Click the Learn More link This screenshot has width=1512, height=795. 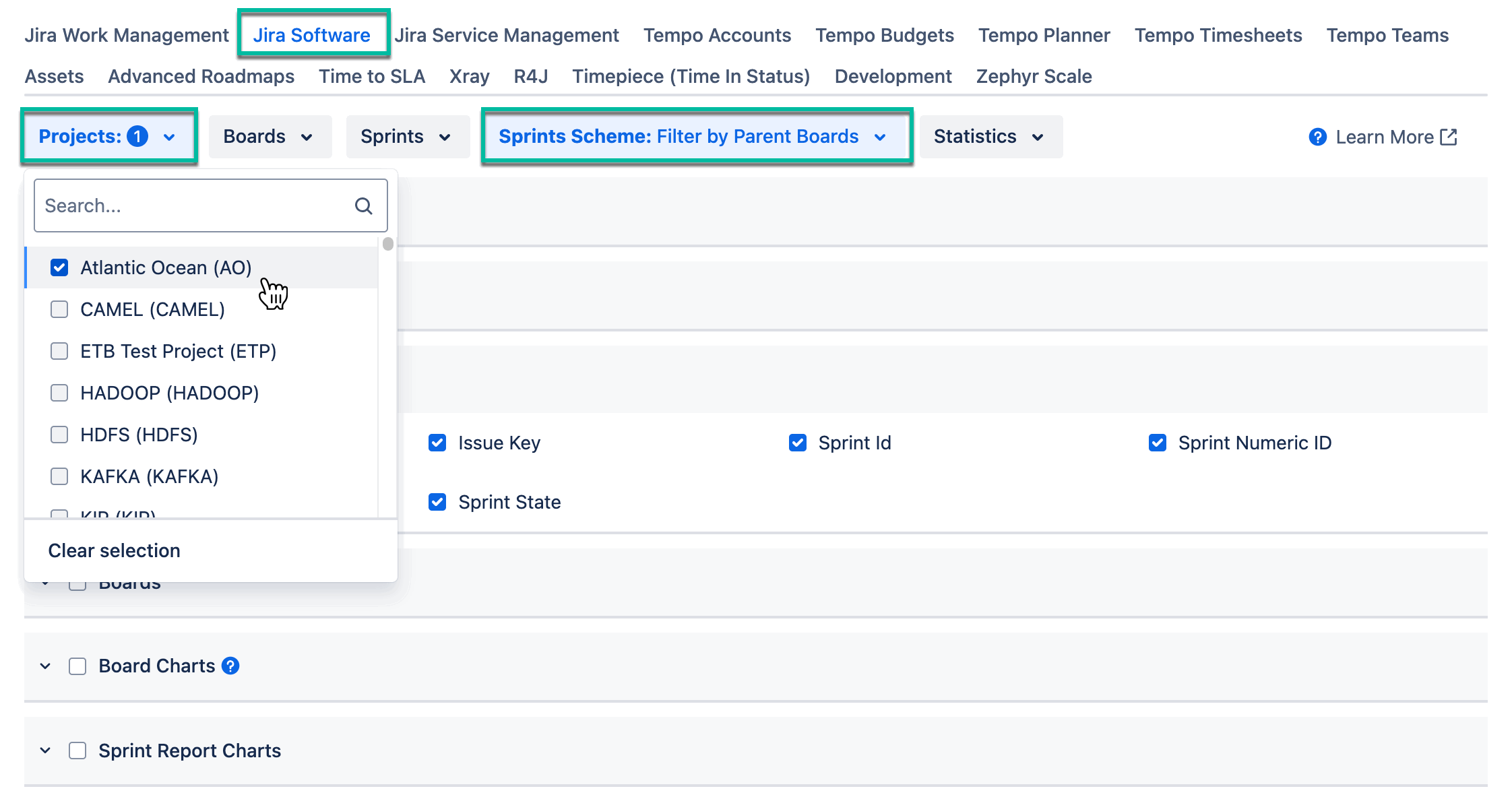pos(1385,137)
